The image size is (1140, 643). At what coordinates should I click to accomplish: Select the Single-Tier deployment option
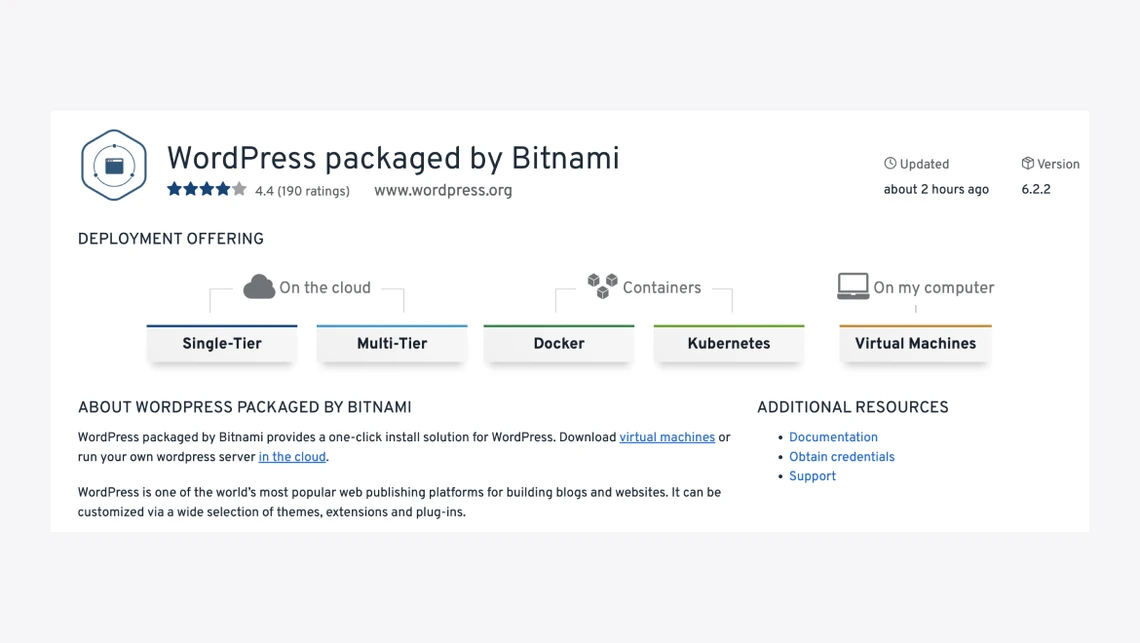click(222, 343)
